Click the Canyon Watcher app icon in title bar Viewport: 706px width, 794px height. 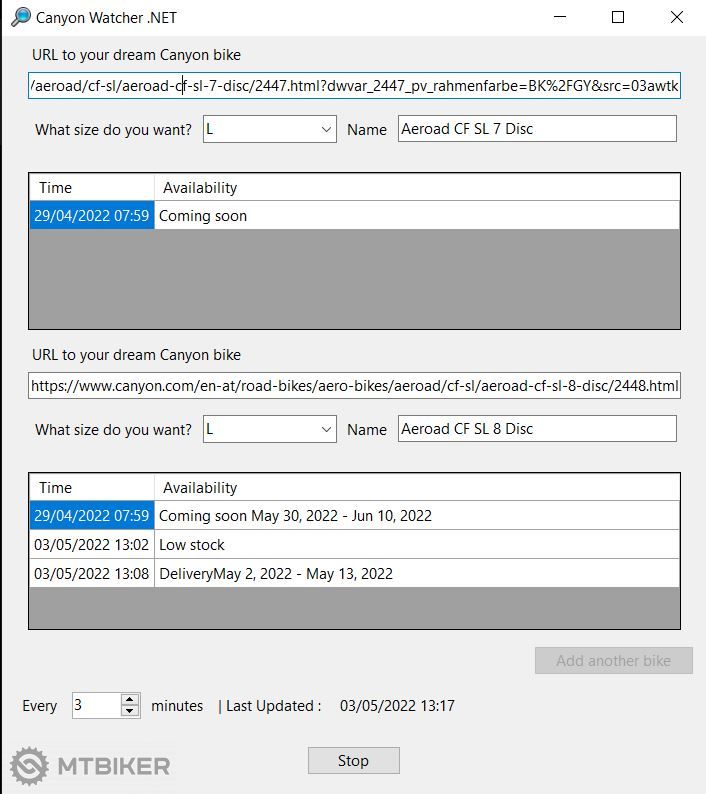pos(20,17)
